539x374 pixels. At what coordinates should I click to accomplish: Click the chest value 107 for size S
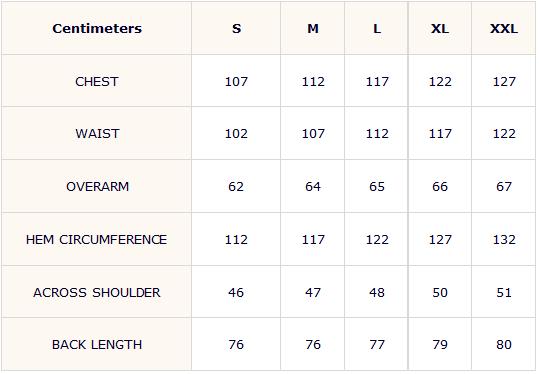[236, 81]
